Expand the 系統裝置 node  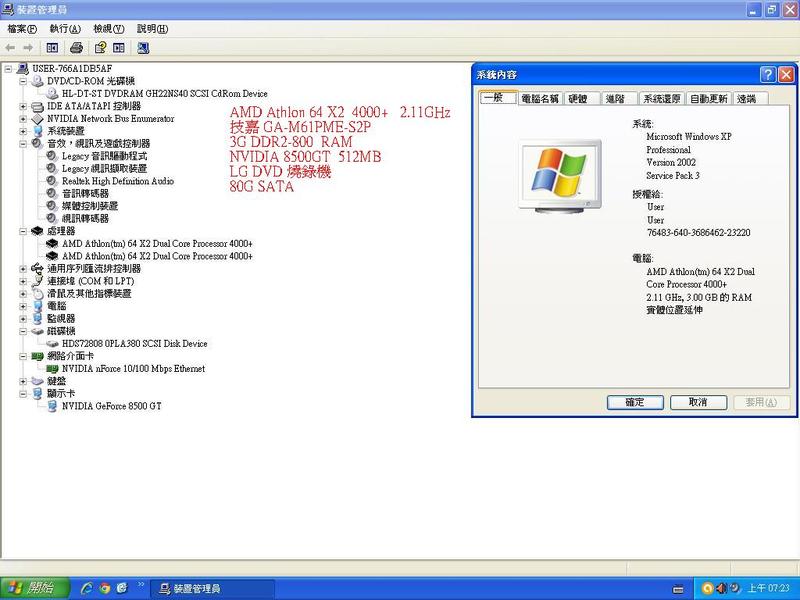tap(23, 131)
